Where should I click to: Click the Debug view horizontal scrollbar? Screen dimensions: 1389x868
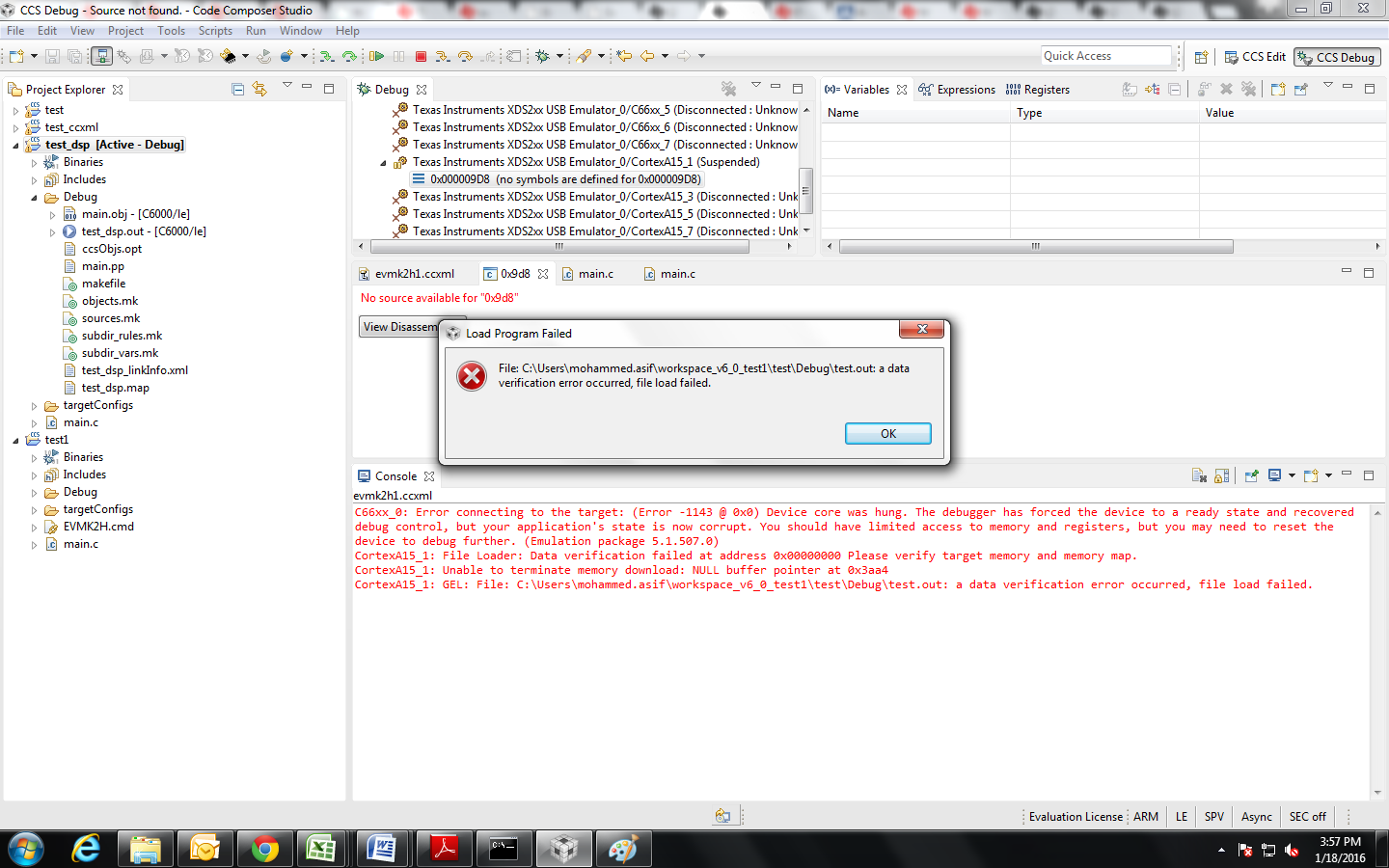[x=559, y=247]
